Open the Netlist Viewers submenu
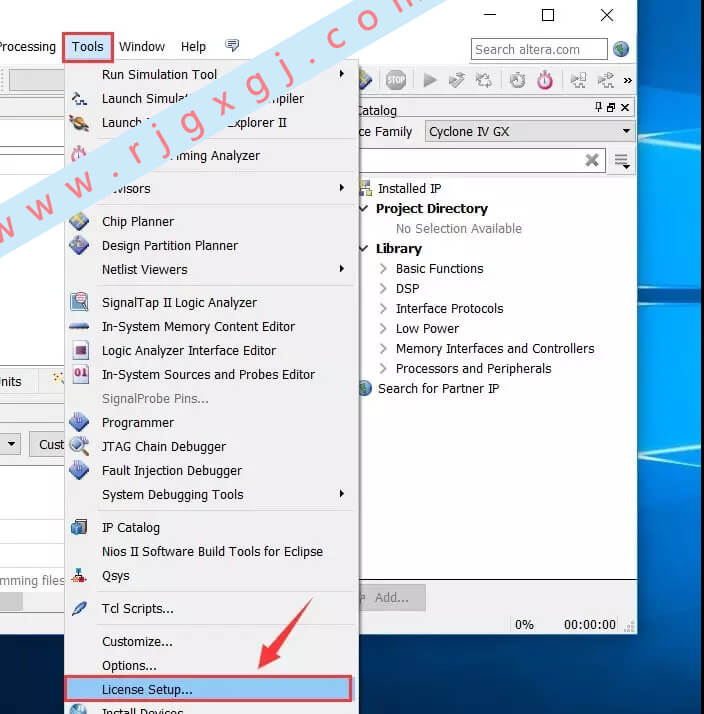The height and width of the screenshot is (714, 704). [x=212, y=270]
